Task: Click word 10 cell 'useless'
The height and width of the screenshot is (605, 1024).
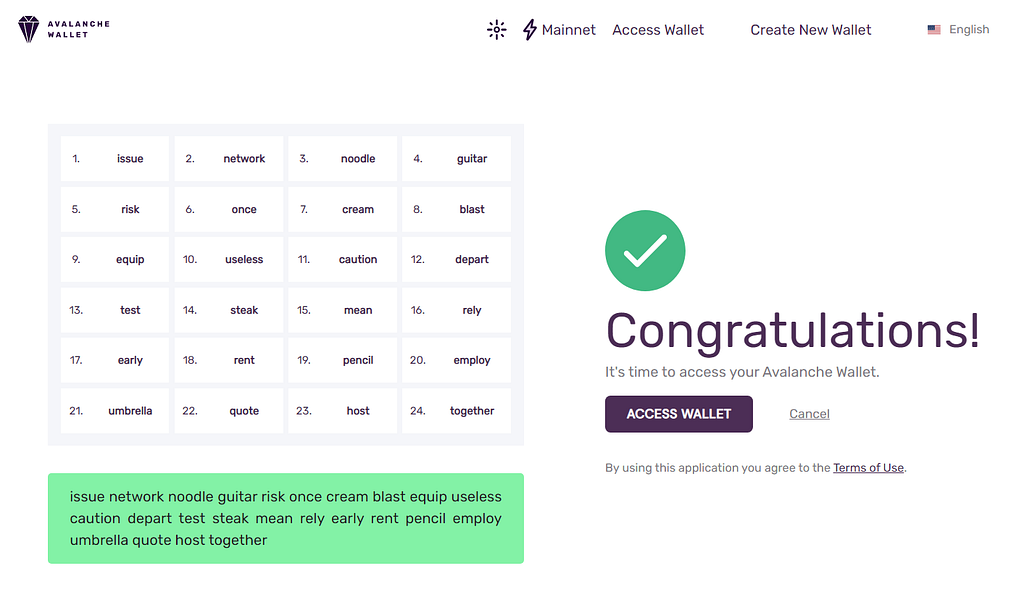Action: [x=229, y=259]
